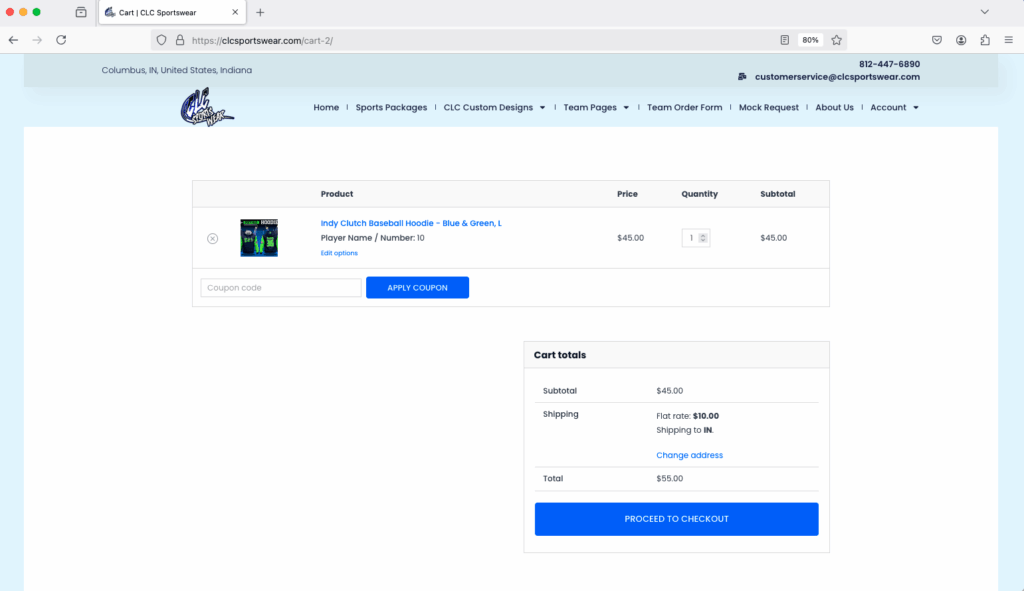Open the Indy Clutch Baseball Hoodie product link
1024x591 pixels.
[411, 223]
